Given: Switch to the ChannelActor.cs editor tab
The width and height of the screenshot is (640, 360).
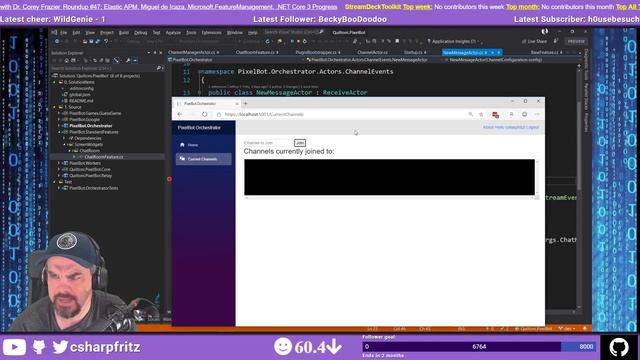Looking at the screenshot, I should pos(372,52).
